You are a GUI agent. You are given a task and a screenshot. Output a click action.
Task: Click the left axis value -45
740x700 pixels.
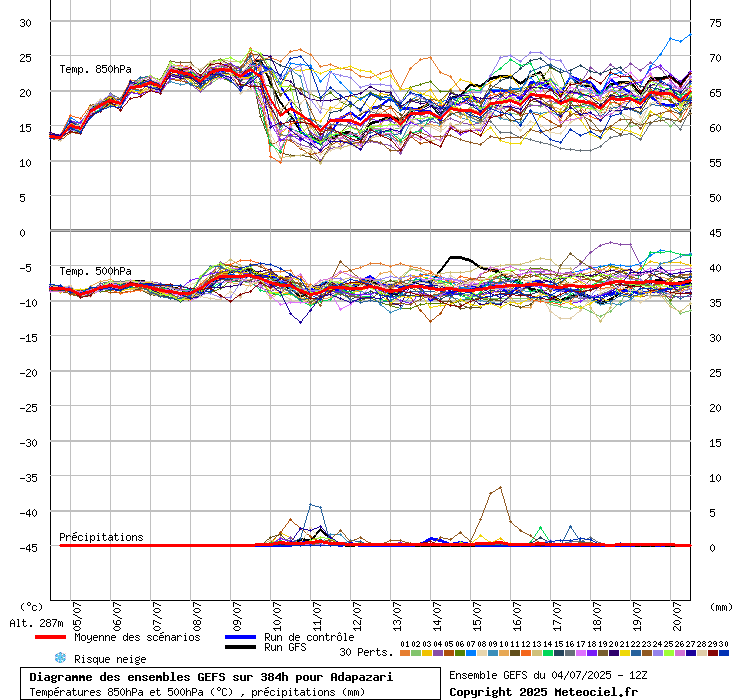pyautogui.click(x=28, y=548)
